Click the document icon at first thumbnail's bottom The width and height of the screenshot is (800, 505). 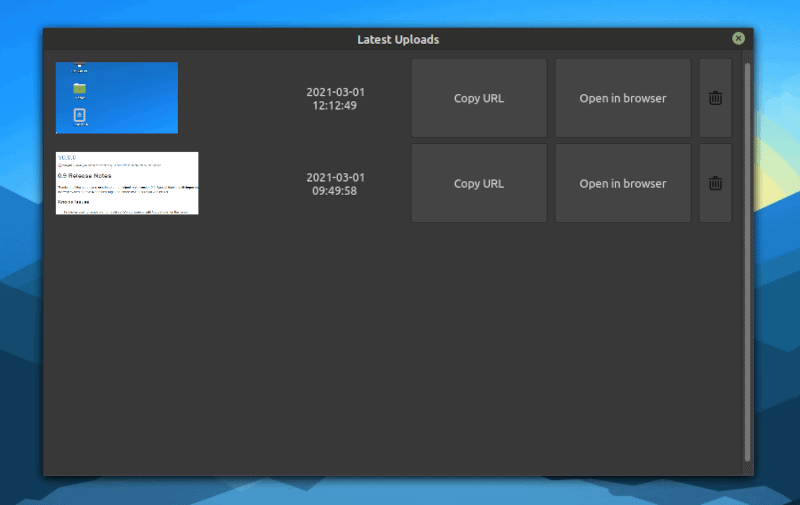pyautogui.click(x=79, y=117)
